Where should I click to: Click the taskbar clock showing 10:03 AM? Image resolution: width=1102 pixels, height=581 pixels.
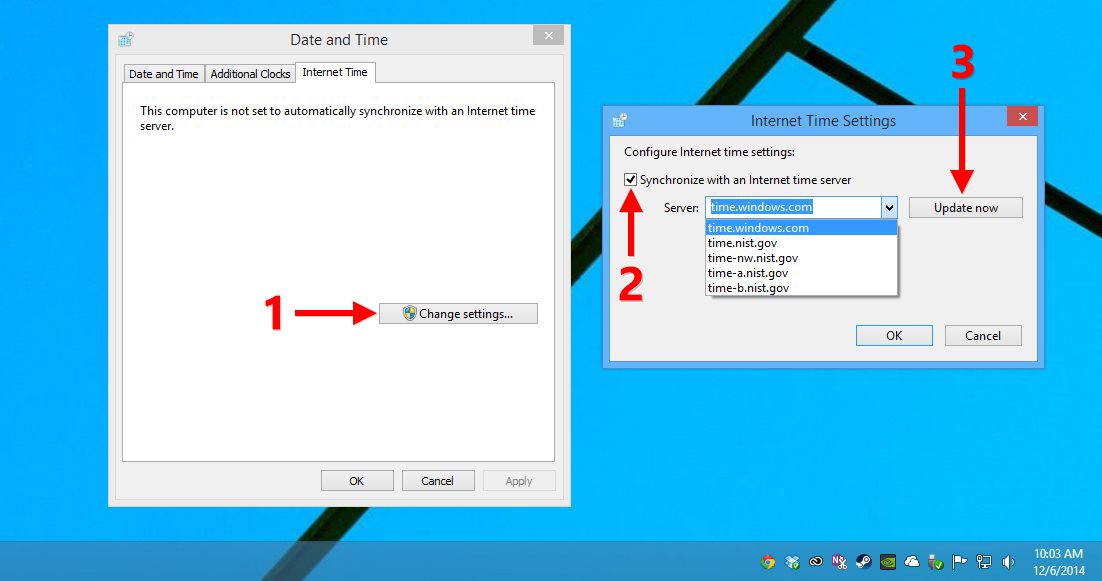(x=1058, y=561)
